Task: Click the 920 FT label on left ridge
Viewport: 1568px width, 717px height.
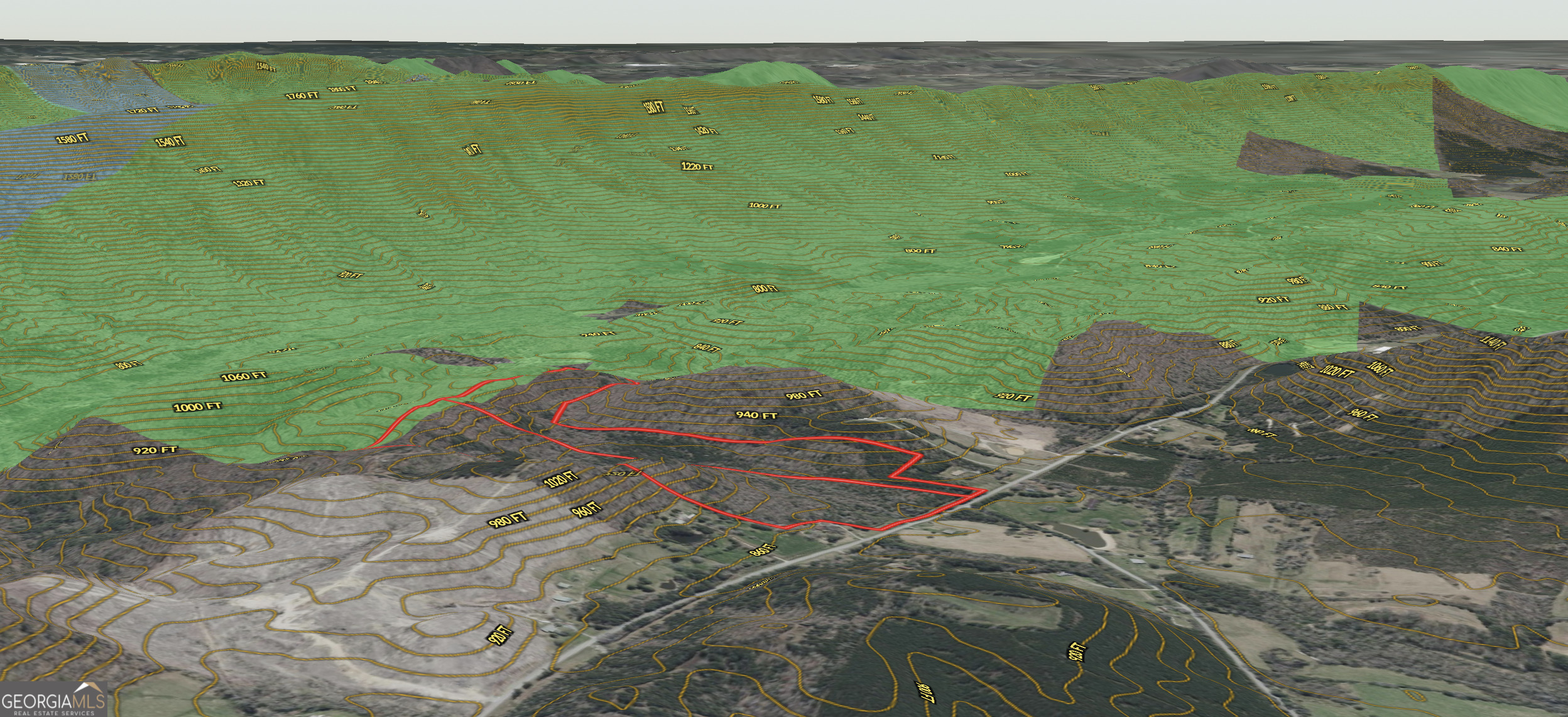Action: 155,450
